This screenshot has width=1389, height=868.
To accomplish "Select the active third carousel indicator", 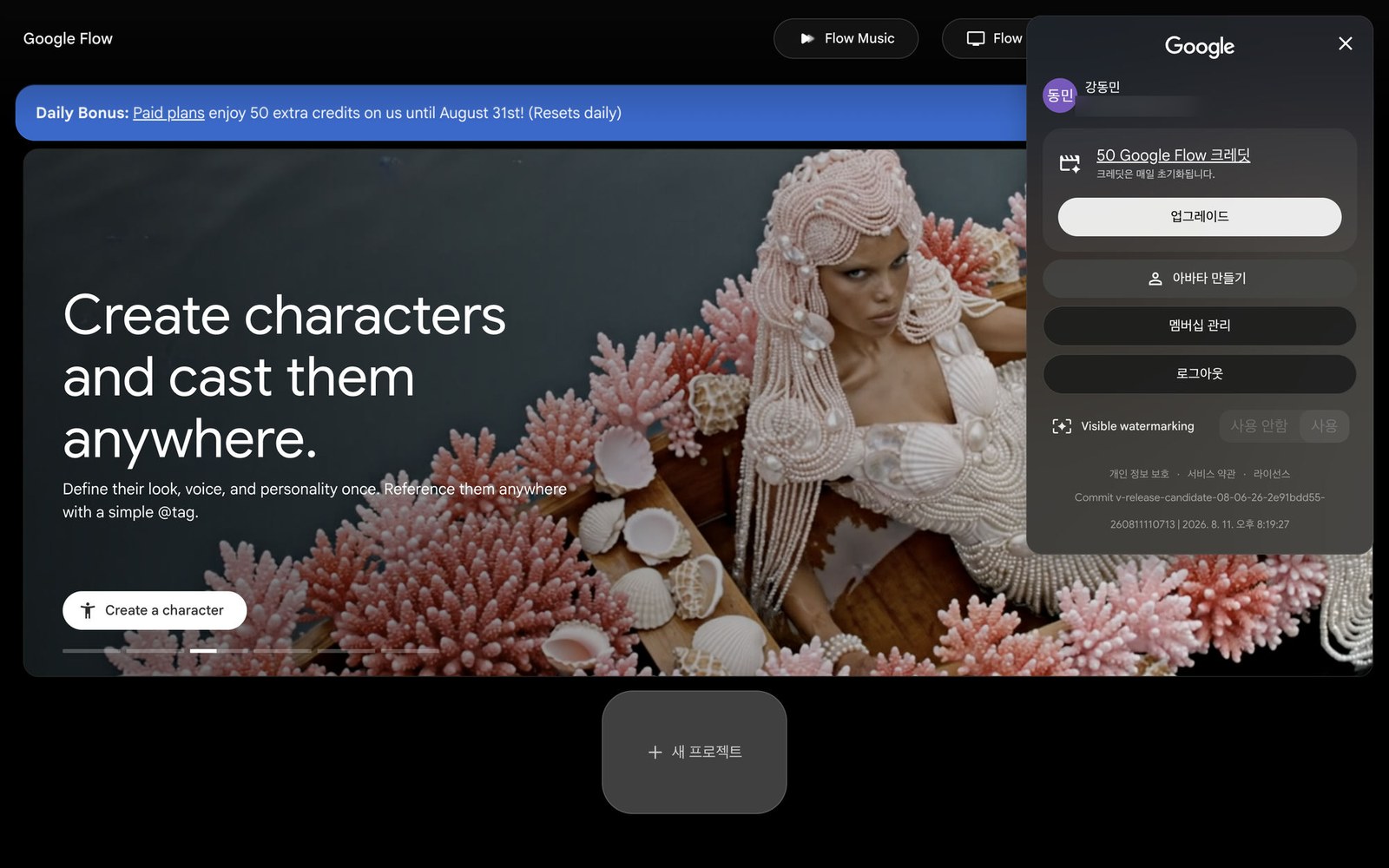I will tap(219, 650).
